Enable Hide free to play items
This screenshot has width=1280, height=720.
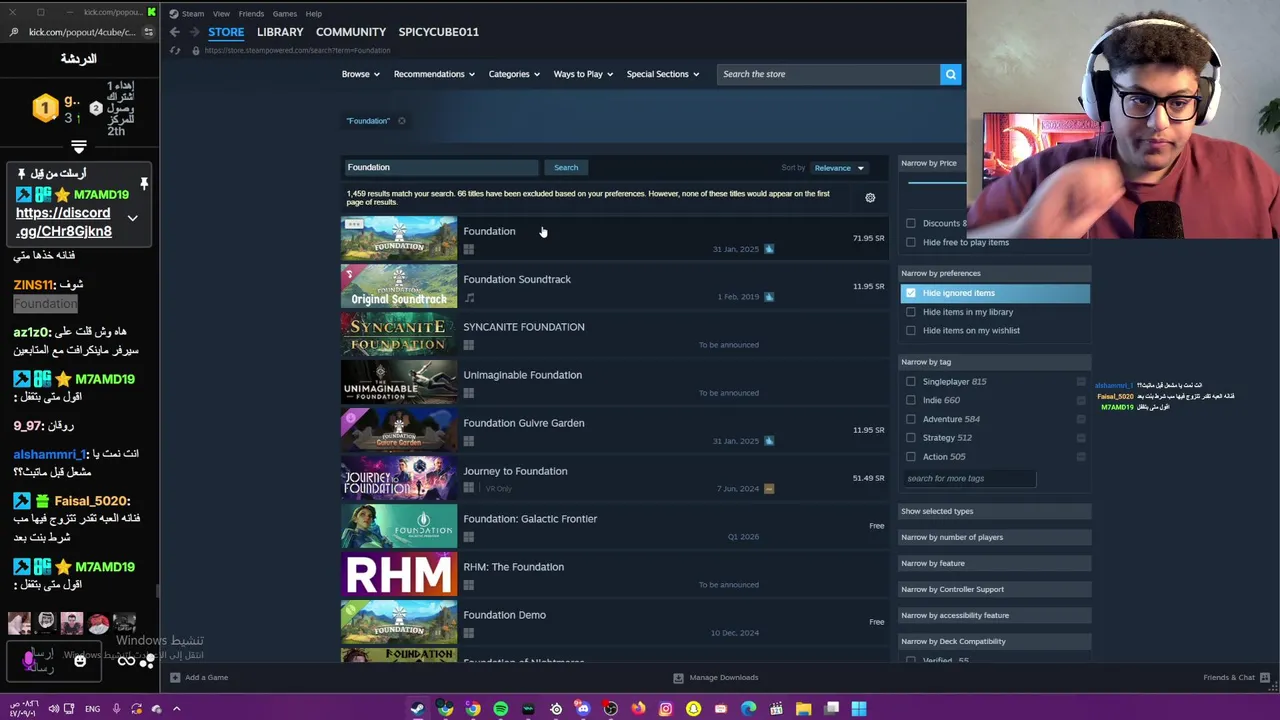coord(910,242)
